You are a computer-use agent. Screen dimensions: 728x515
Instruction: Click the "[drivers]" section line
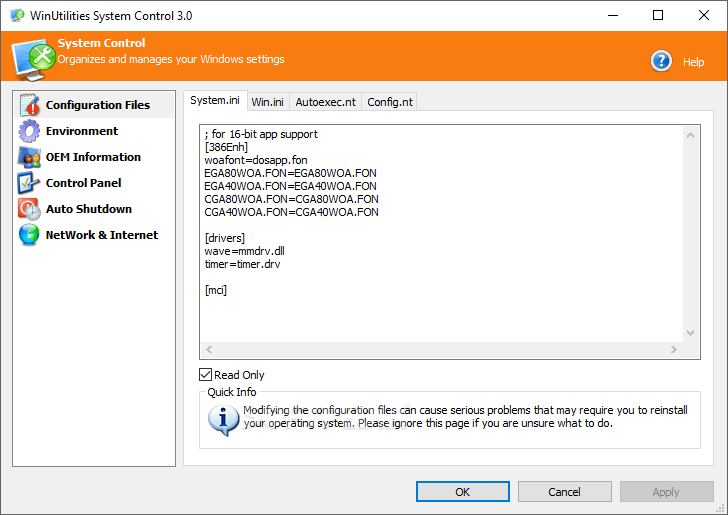tap(225, 238)
